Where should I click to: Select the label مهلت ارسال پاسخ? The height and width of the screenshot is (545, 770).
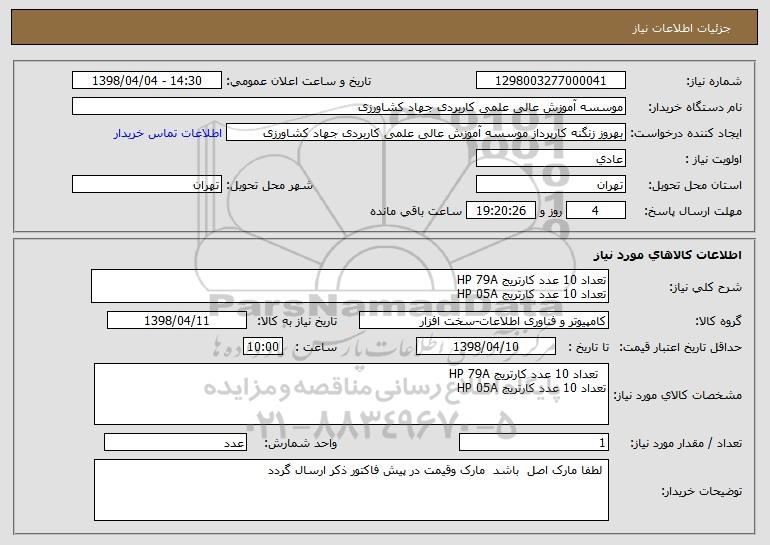tap(693, 212)
